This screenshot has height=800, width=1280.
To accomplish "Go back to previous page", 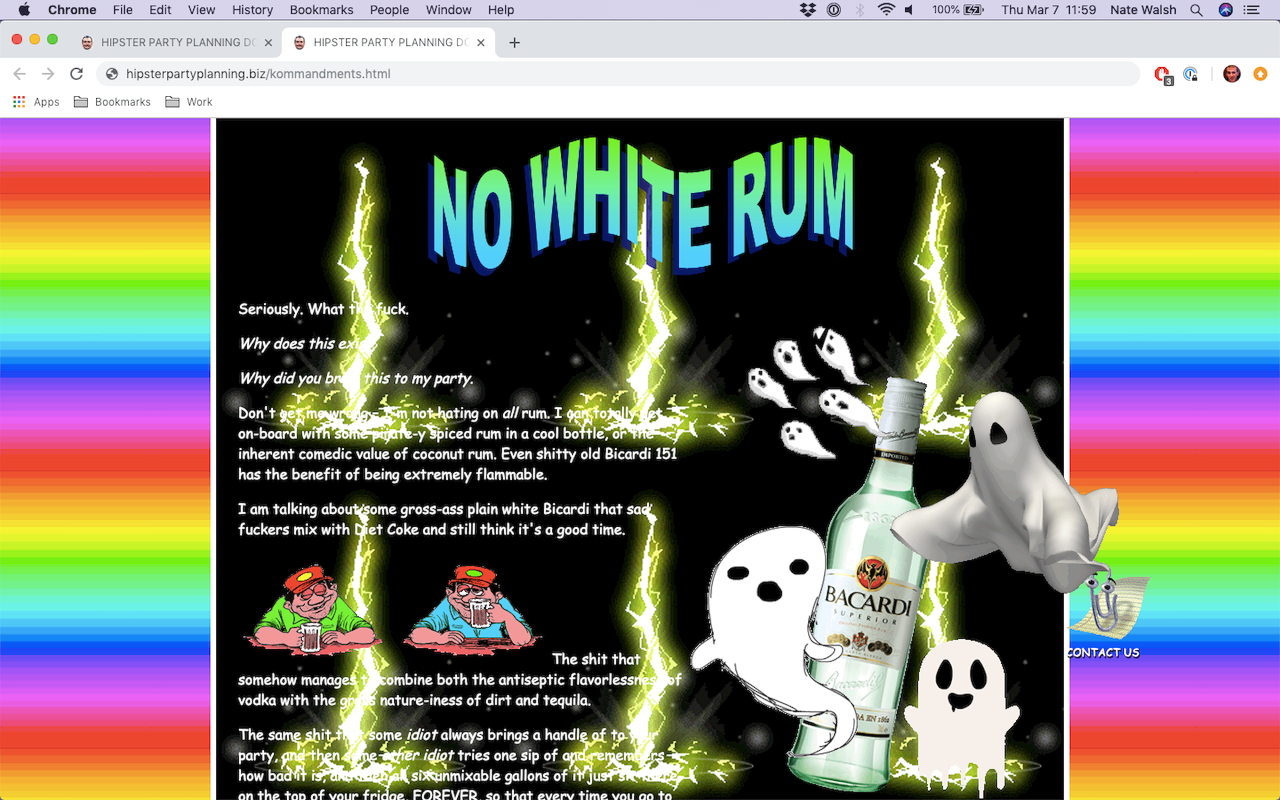I will click(x=19, y=74).
